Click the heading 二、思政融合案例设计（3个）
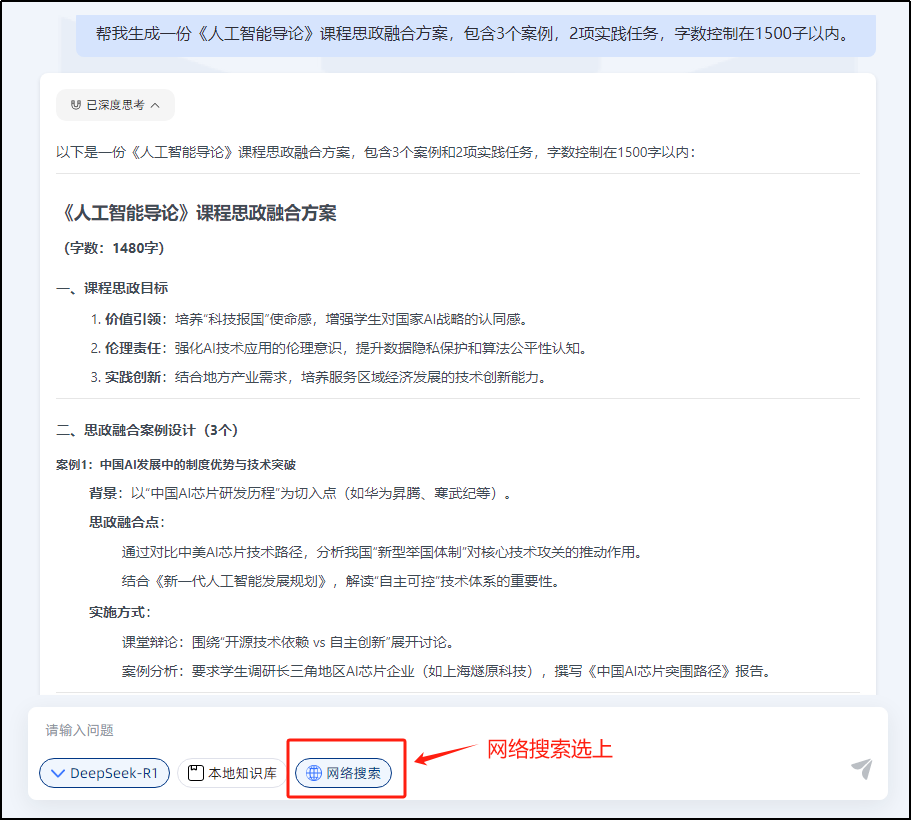Image resolution: width=911 pixels, height=820 pixels. click(147, 431)
